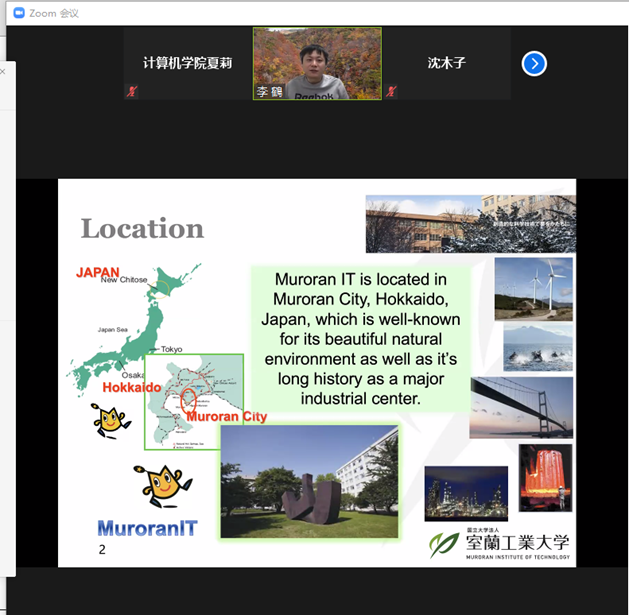Select the 沈木子 participant tile

pos(446,63)
